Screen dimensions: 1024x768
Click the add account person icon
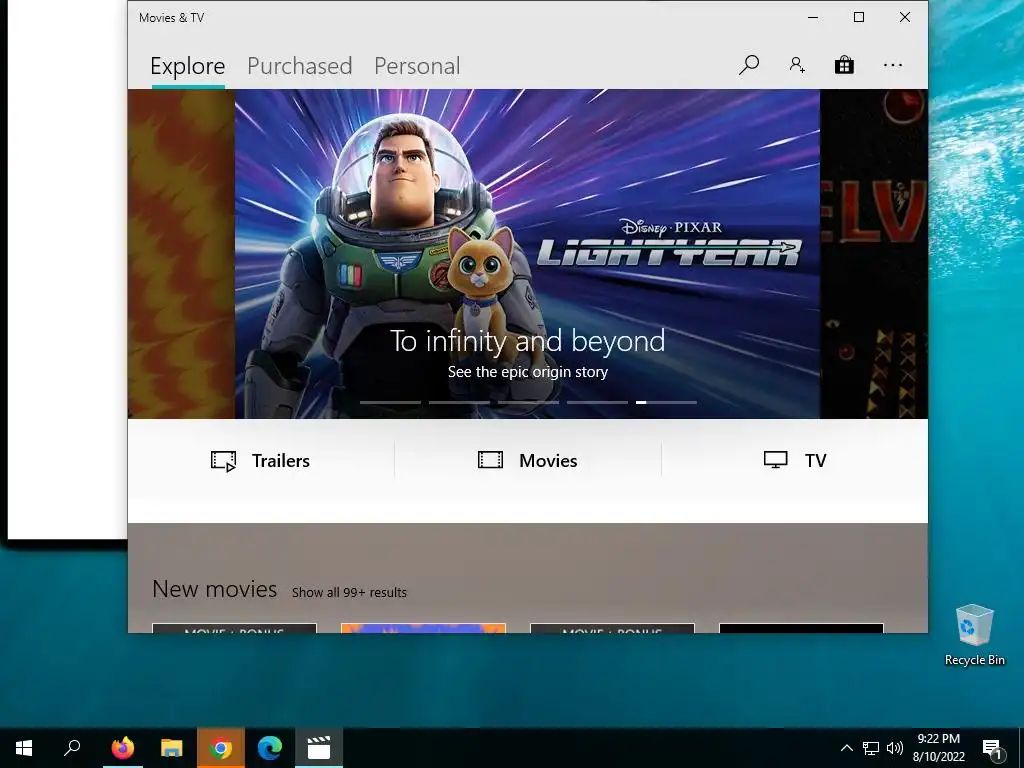797,65
